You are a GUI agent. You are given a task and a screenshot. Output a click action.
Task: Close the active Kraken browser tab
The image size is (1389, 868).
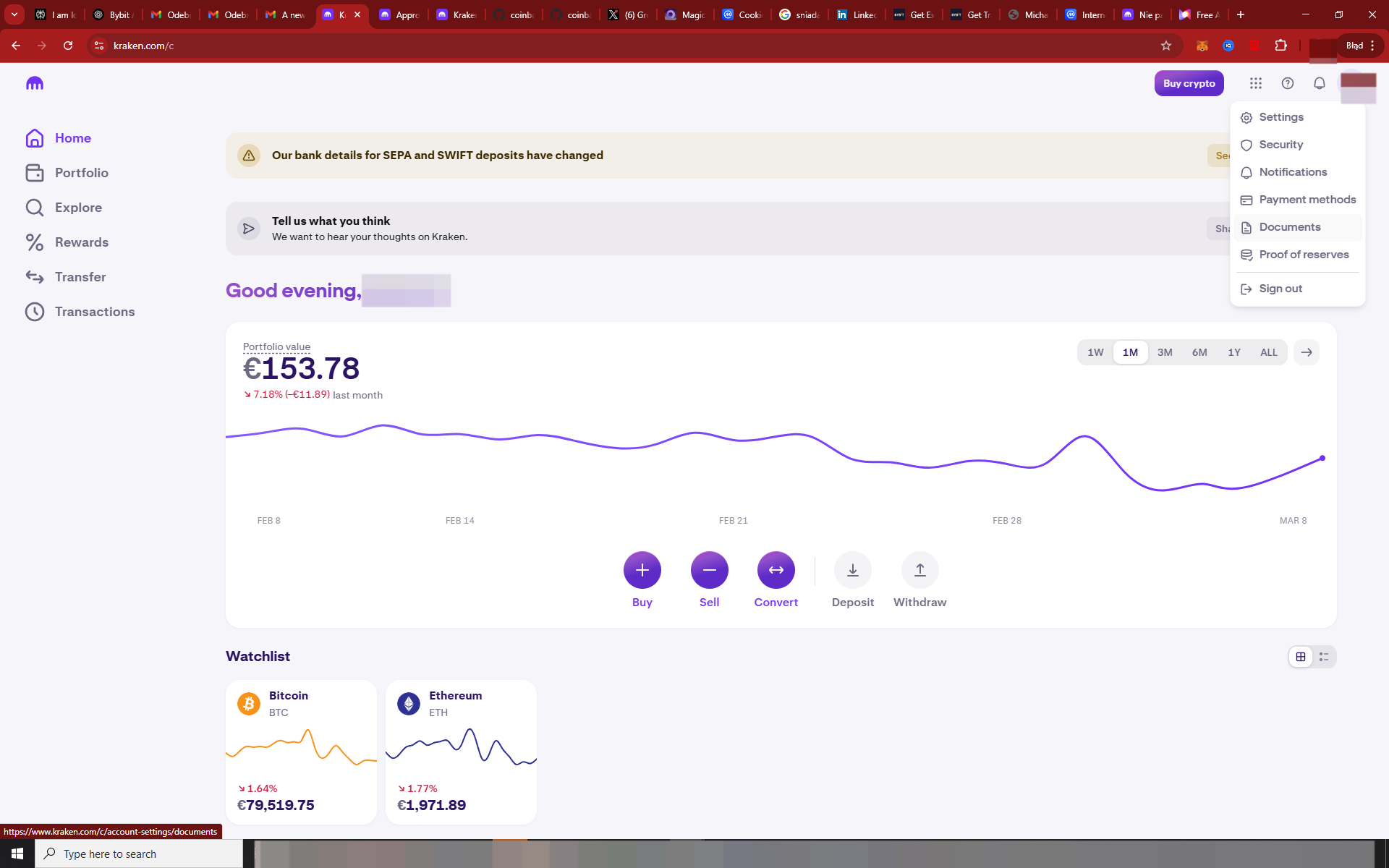357,14
